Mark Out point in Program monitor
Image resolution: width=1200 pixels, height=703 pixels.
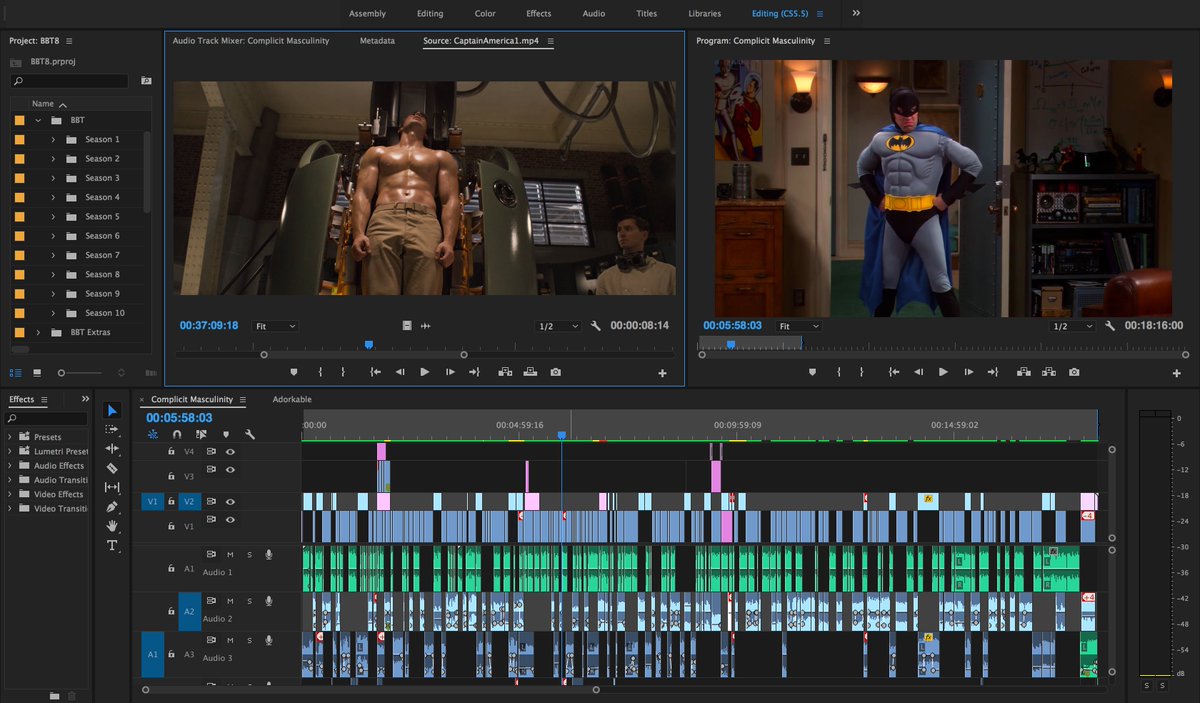[863, 372]
